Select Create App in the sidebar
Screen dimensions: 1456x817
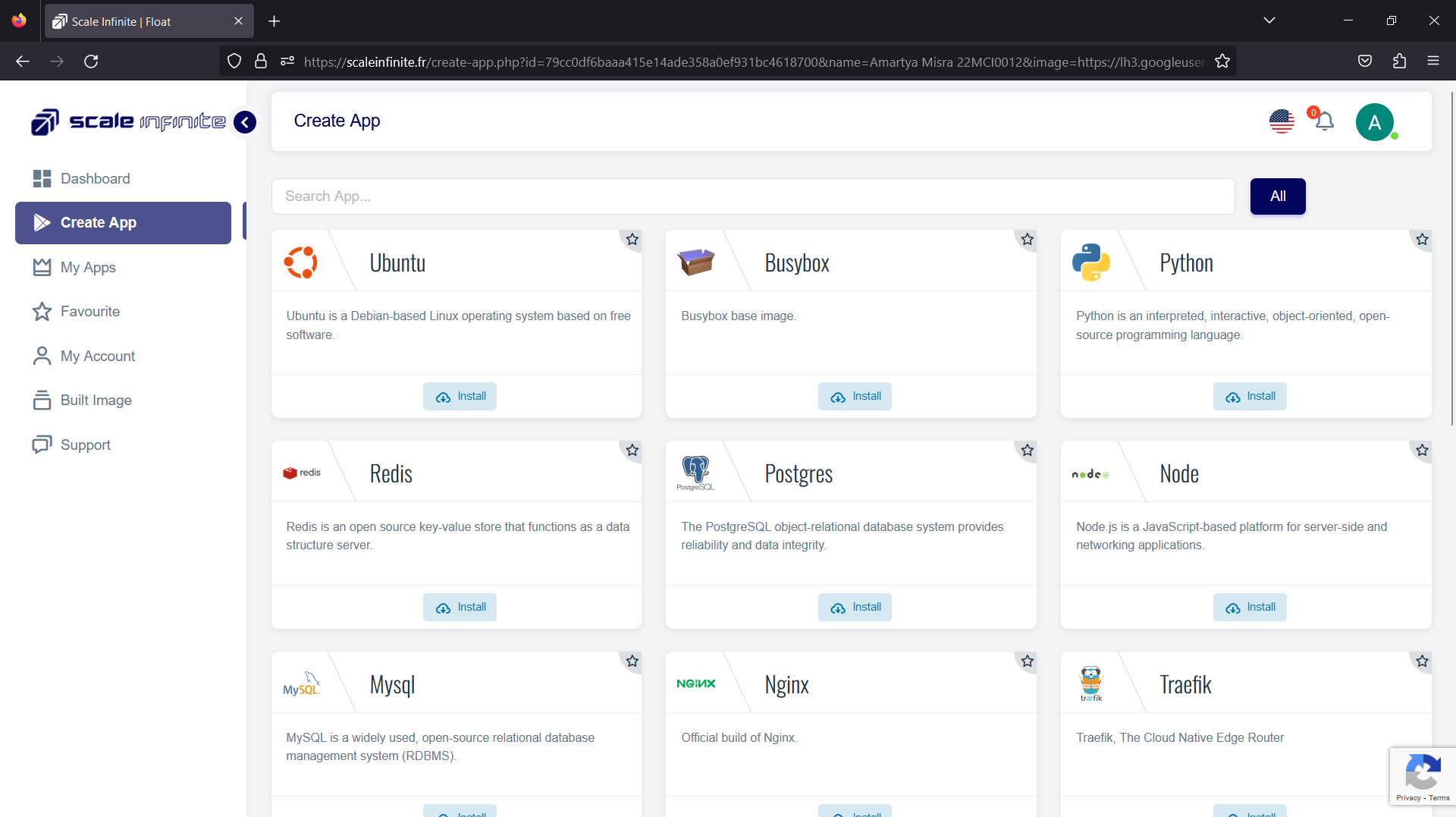pyautogui.click(x=123, y=223)
